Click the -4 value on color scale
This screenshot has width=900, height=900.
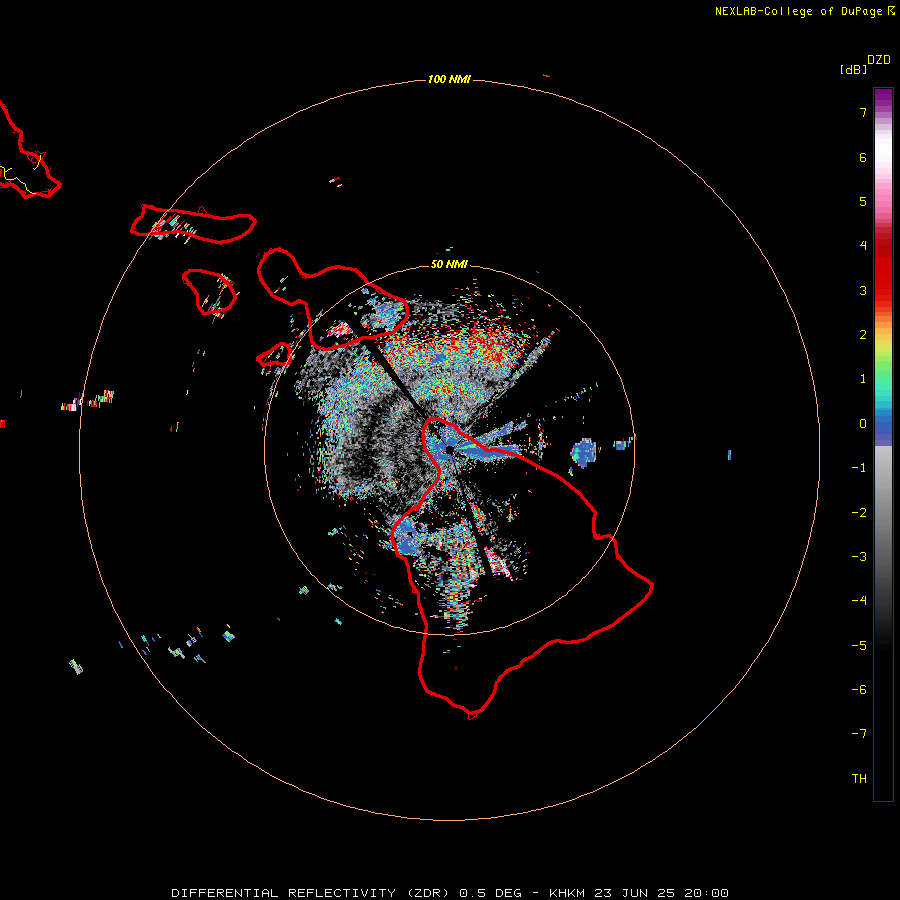(859, 601)
